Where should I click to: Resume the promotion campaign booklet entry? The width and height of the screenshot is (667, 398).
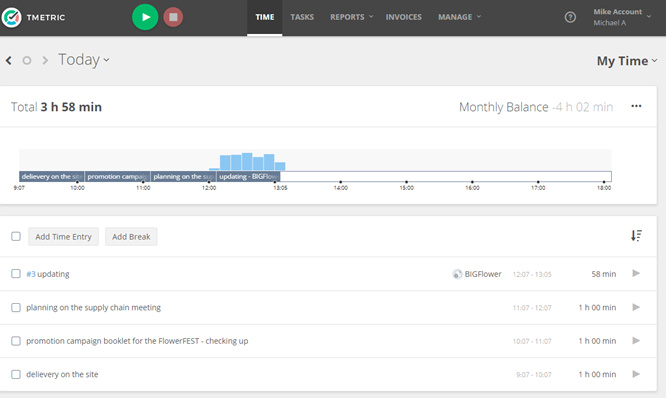(636, 341)
